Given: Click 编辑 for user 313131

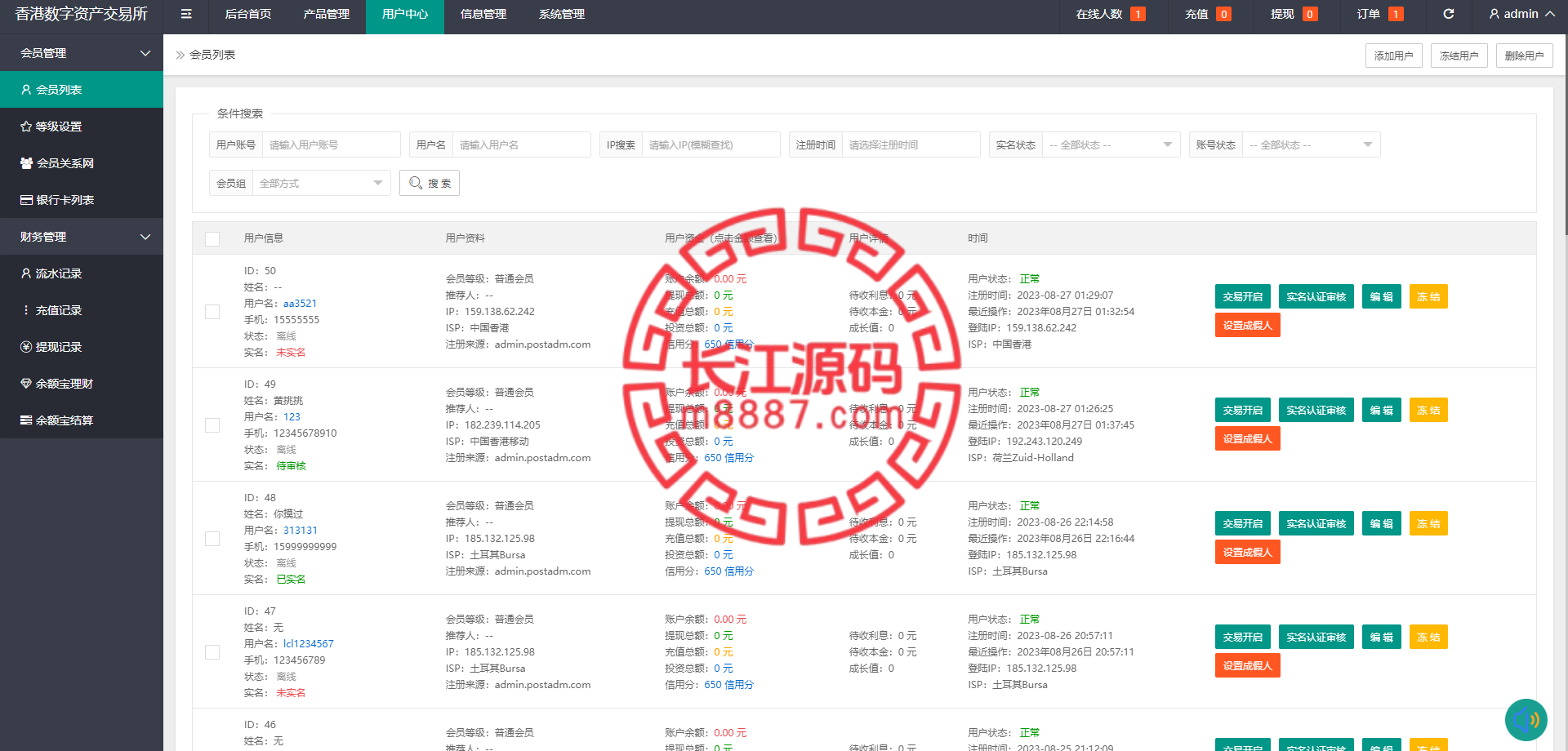Looking at the screenshot, I should pos(1382,523).
